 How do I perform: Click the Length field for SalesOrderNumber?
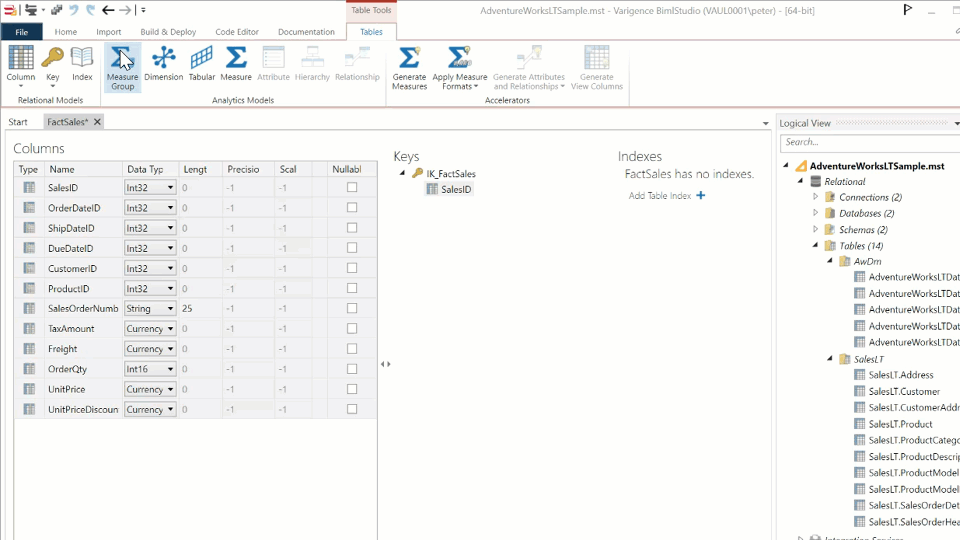[x=201, y=309]
